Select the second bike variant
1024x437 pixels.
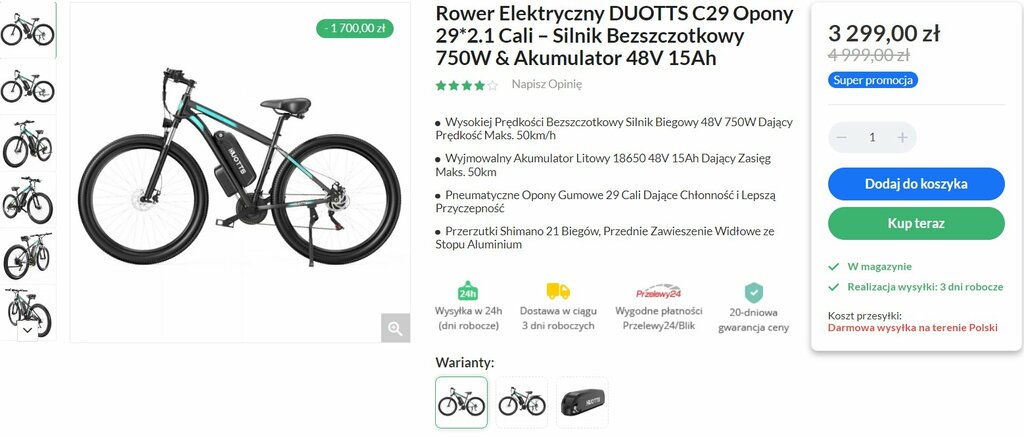[522, 402]
